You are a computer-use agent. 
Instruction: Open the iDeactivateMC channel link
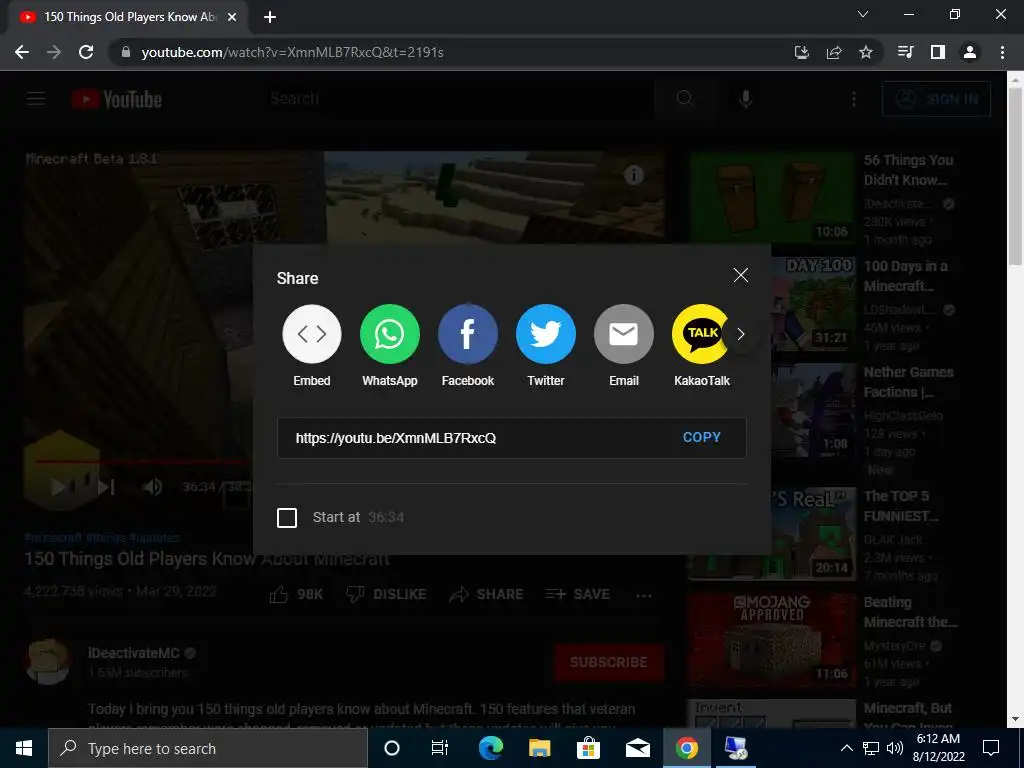pos(133,653)
